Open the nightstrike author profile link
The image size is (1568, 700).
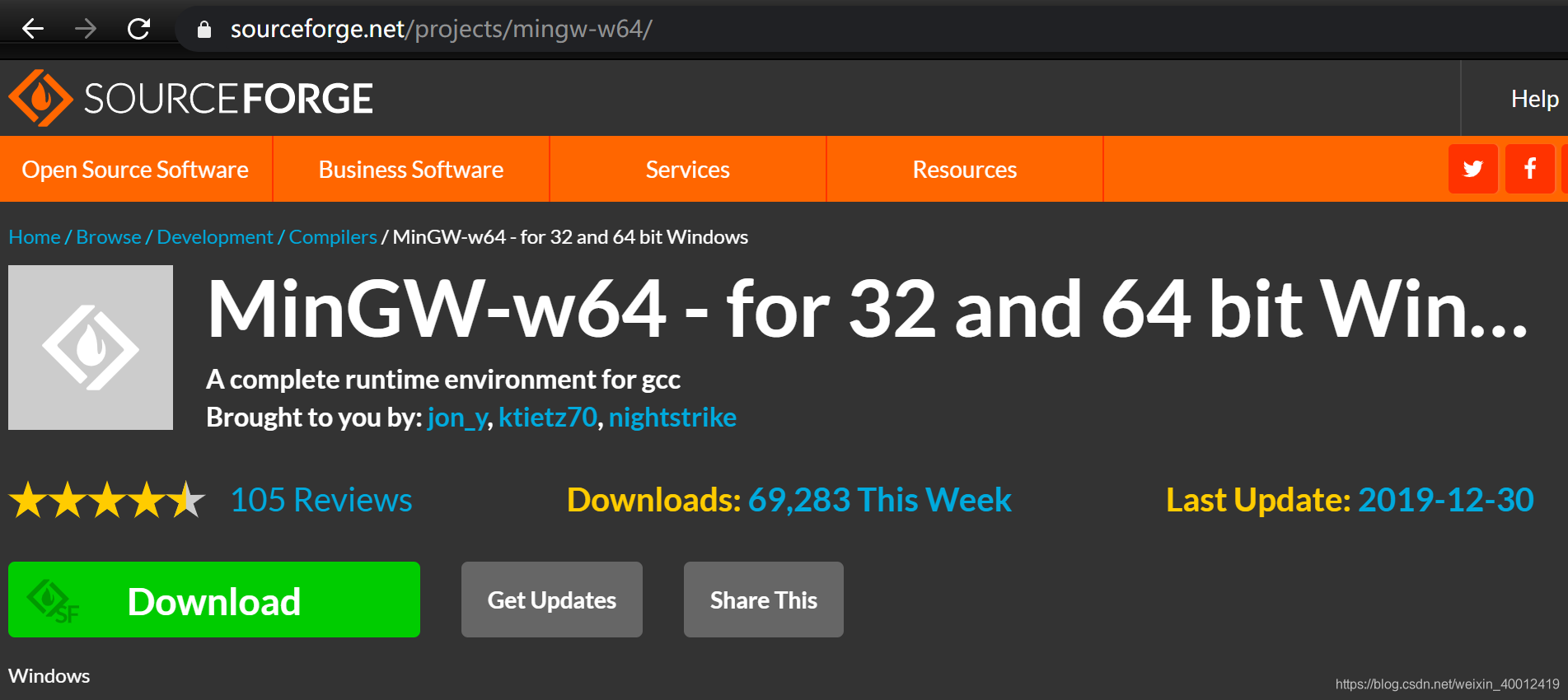click(x=672, y=418)
